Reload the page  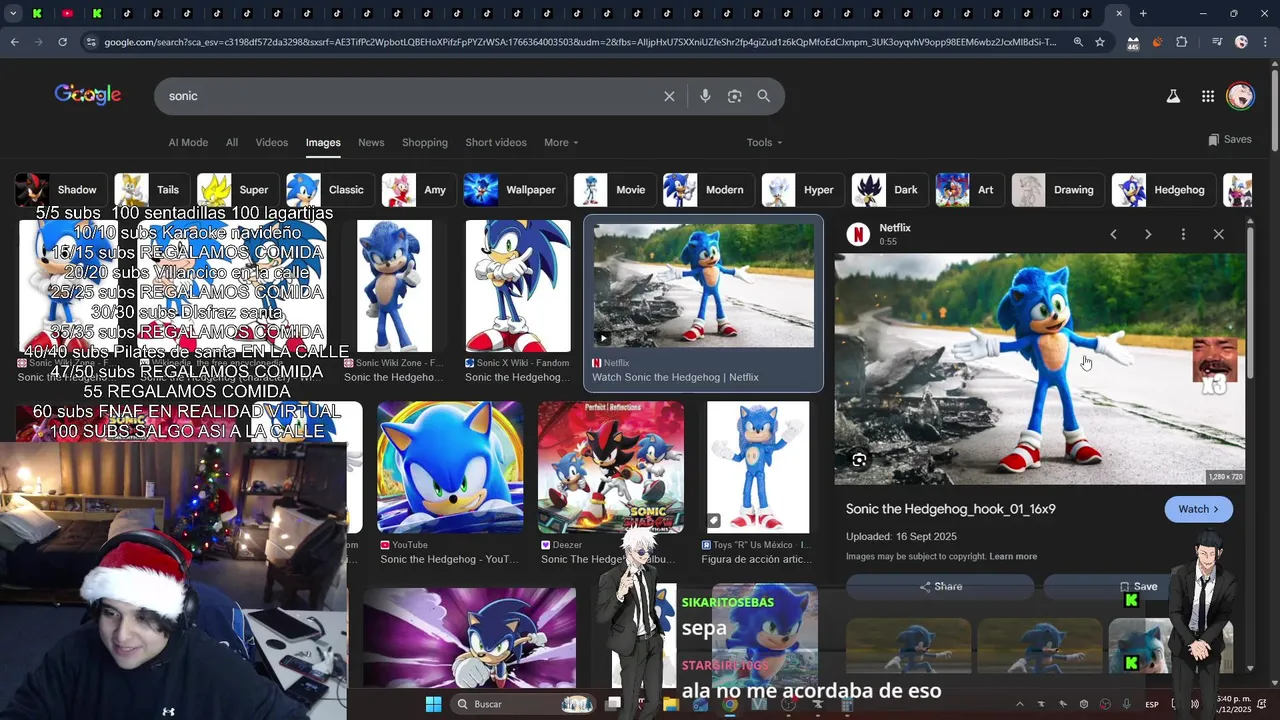tap(62, 42)
